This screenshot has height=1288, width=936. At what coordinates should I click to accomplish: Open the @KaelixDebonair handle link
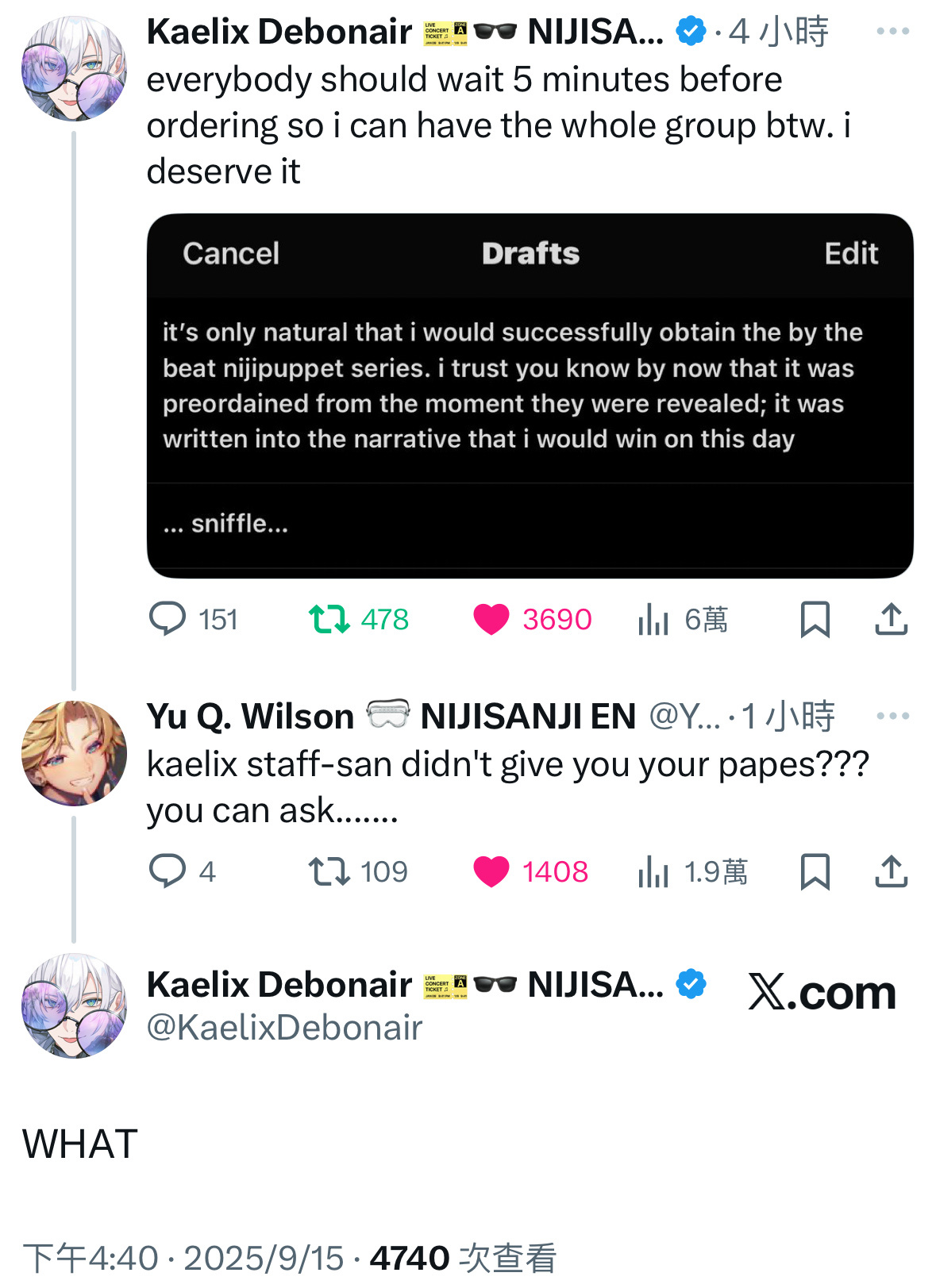point(284,1028)
